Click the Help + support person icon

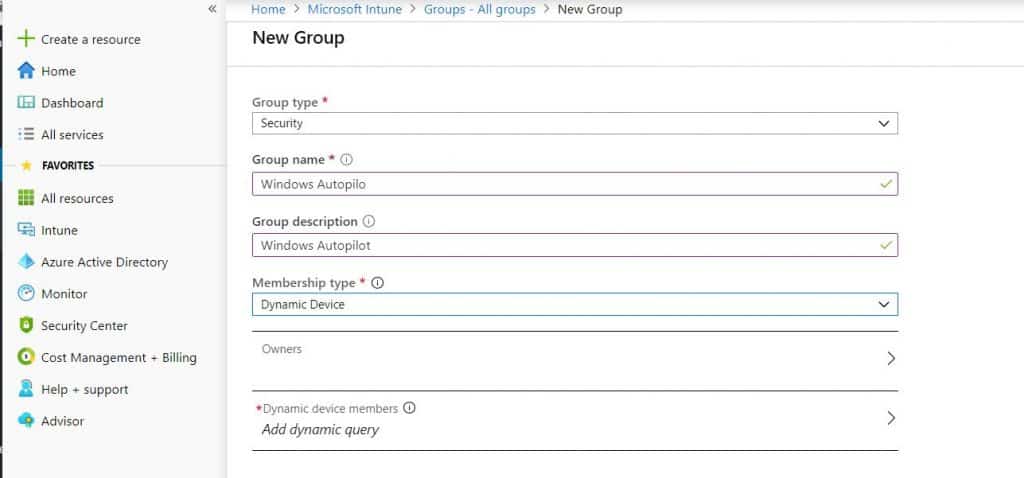click(25, 389)
